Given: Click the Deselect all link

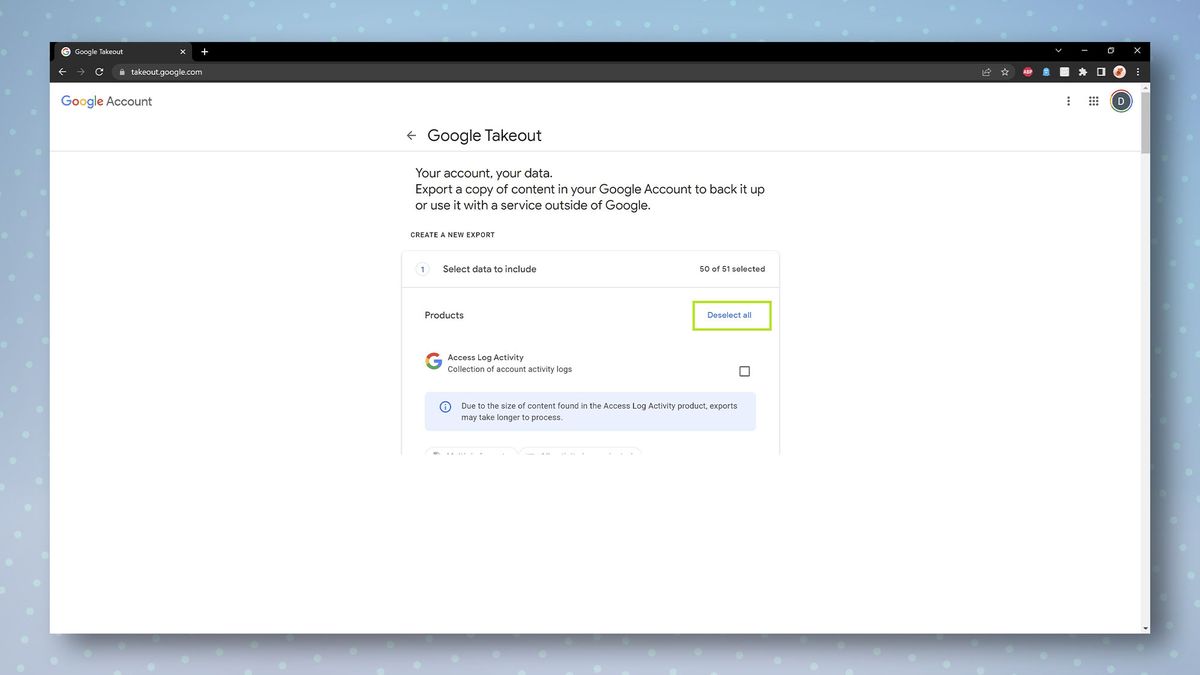Looking at the screenshot, I should tap(731, 315).
